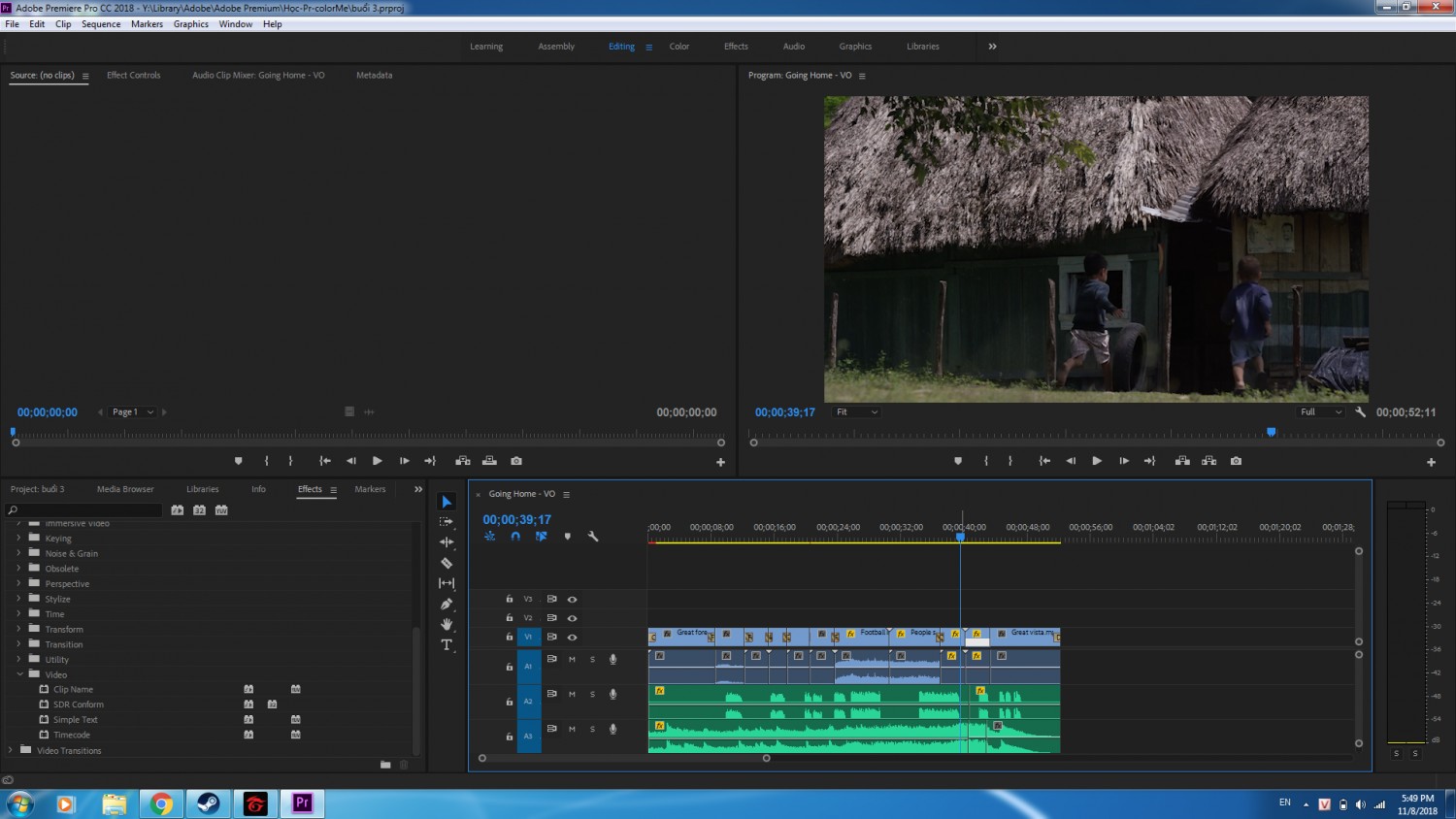The width and height of the screenshot is (1456, 819).
Task: Select the Type tool
Action: coord(447,645)
